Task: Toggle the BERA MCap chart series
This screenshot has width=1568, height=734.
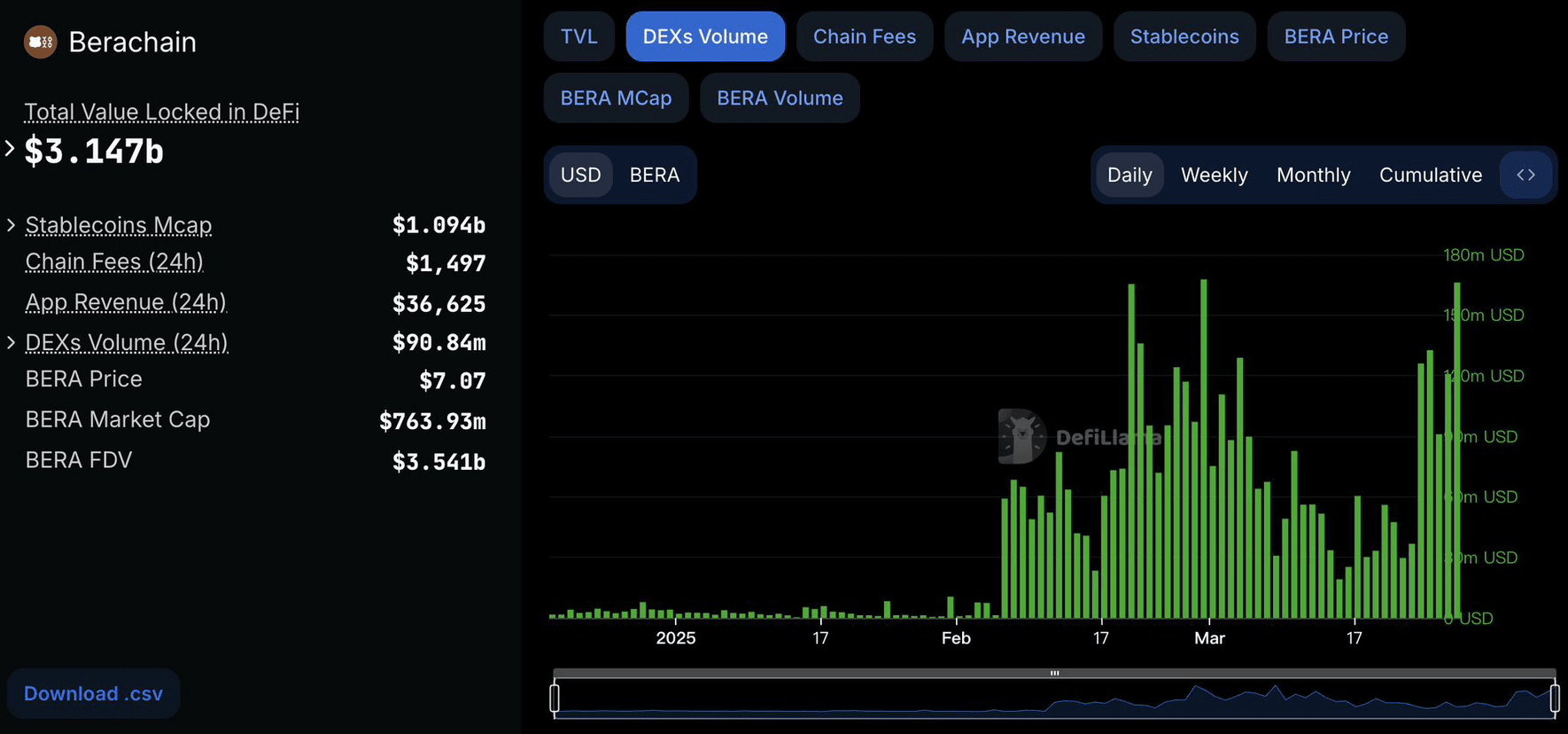Action: [x=616, y=98]
